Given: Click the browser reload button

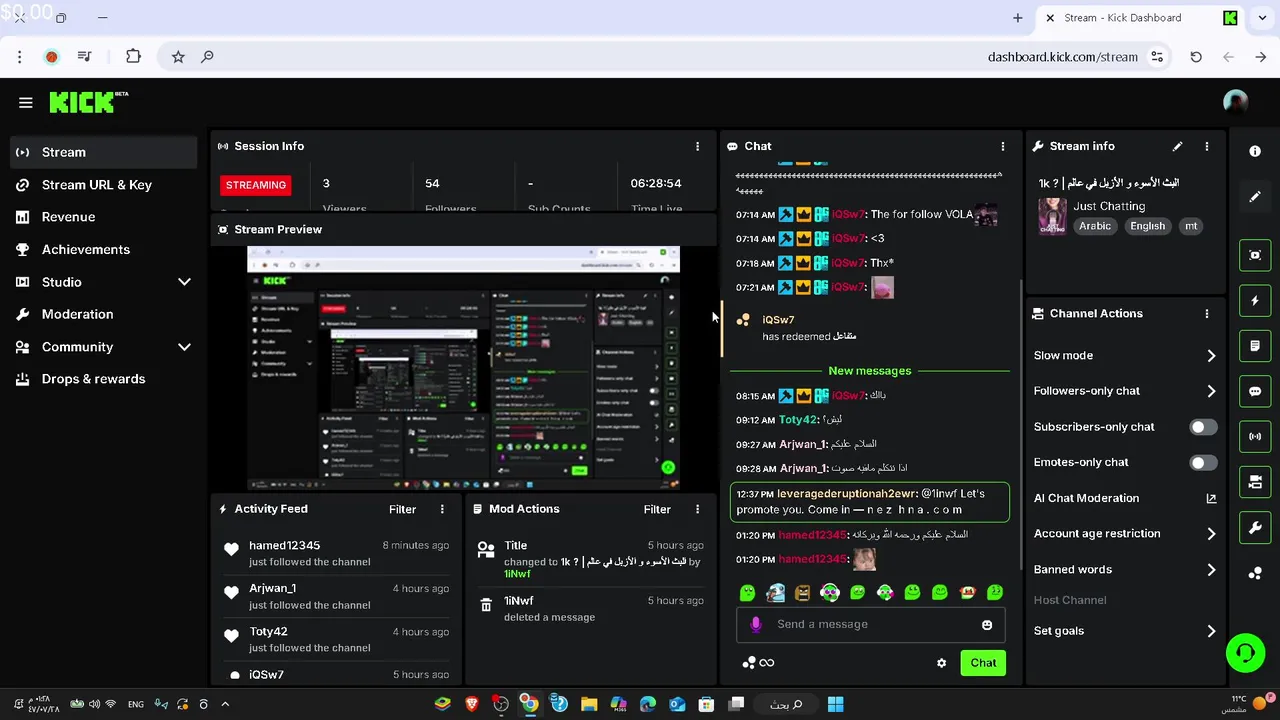Looking at the screenshot, I should tap(1196, 57).
